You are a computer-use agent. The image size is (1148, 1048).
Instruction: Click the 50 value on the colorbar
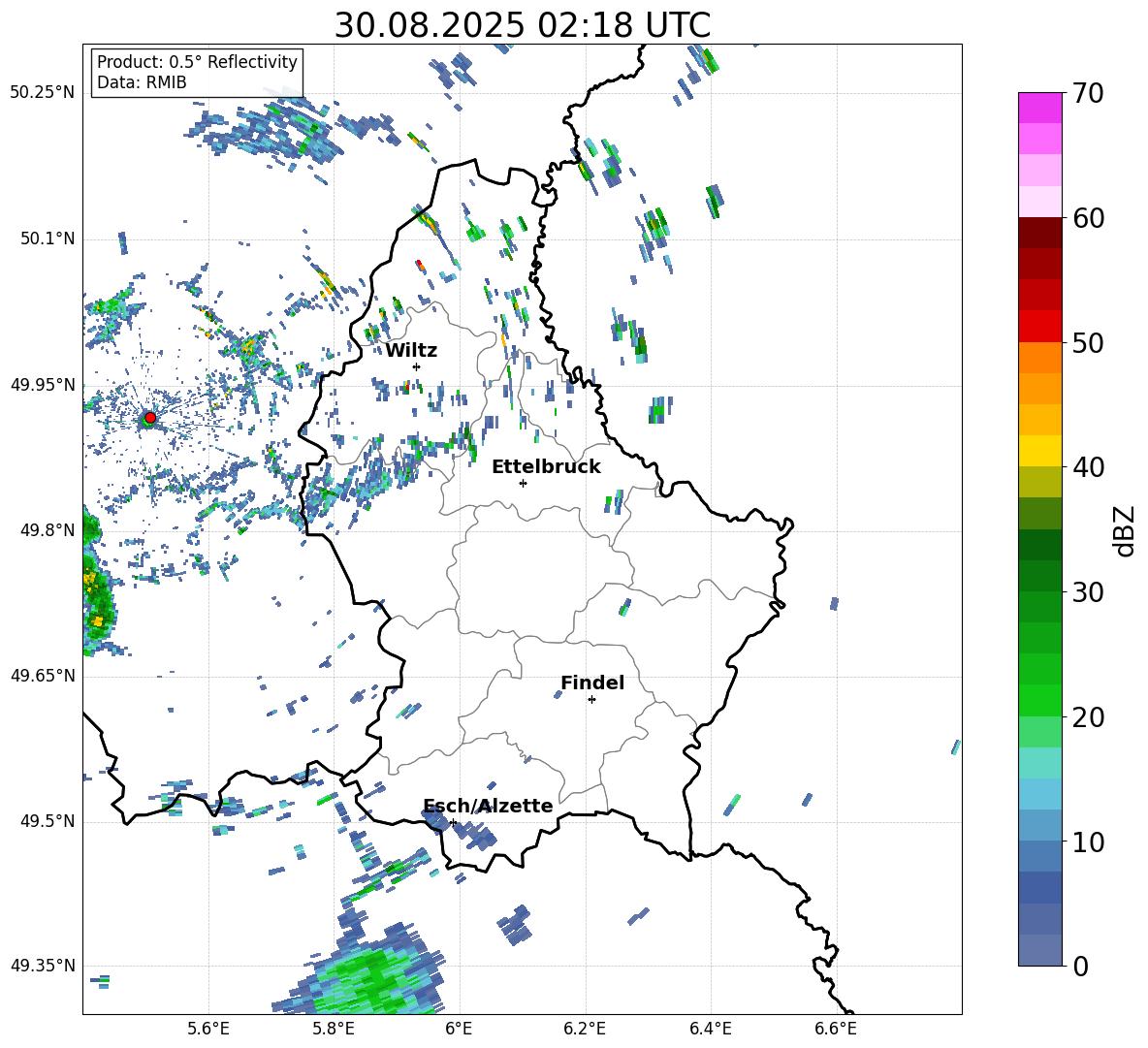(1088, 342)
